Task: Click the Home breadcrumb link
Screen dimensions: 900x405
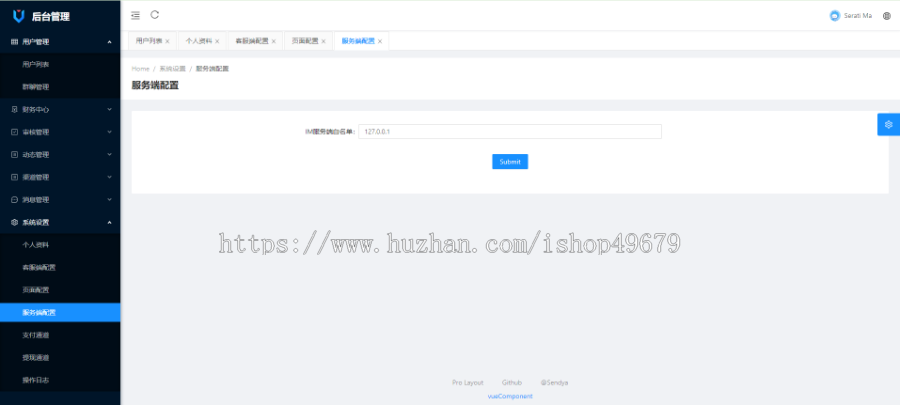Action: tap(141, 69)
